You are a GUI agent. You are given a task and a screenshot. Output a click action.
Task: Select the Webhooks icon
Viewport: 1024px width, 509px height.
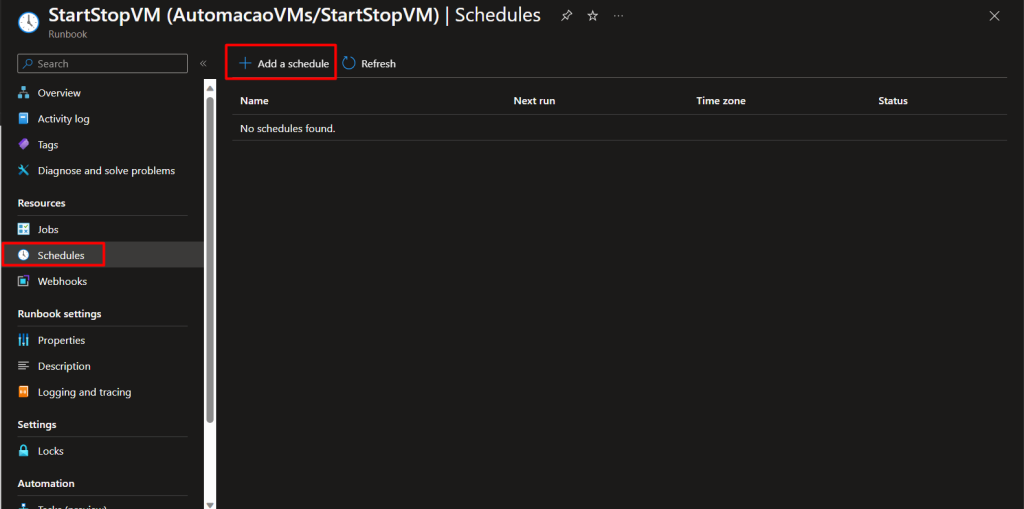[24, 282]
